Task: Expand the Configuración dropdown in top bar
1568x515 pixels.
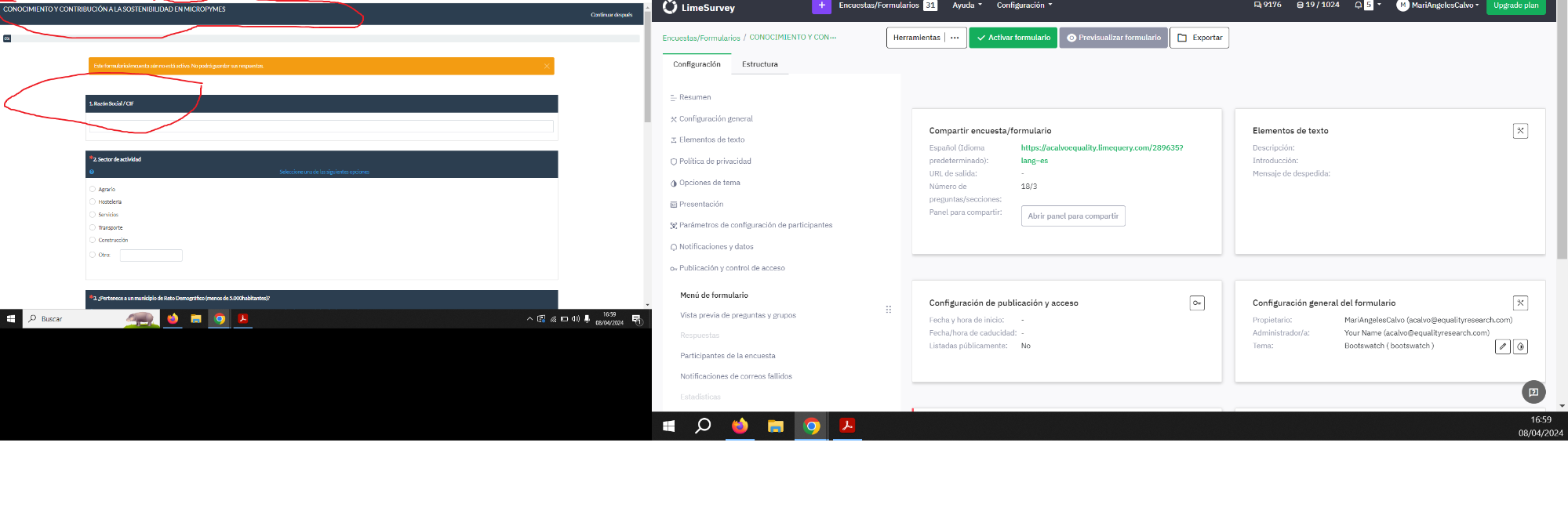Action: coord(1024,5)
